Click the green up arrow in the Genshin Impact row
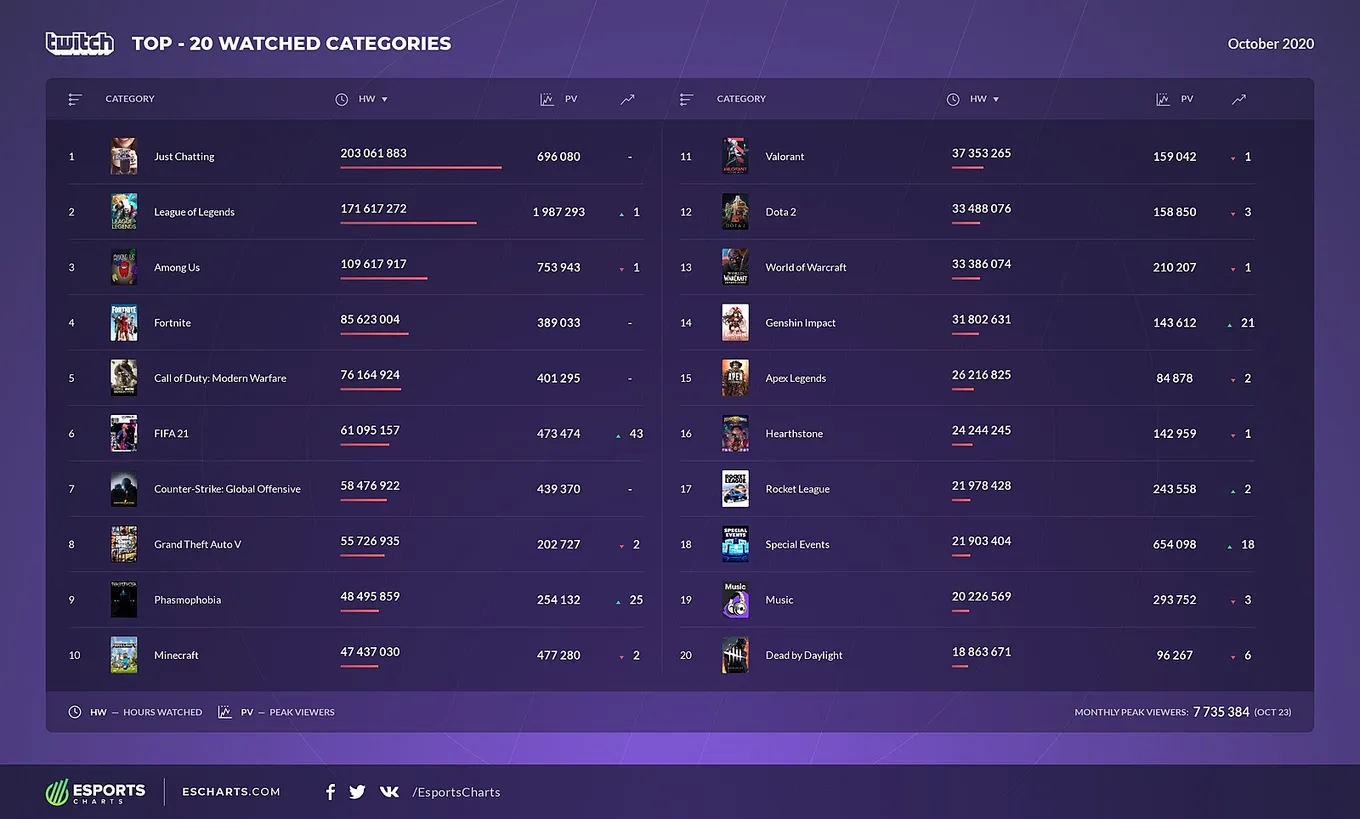Viewport: 1360px width, 819px height. (1230, 324)
